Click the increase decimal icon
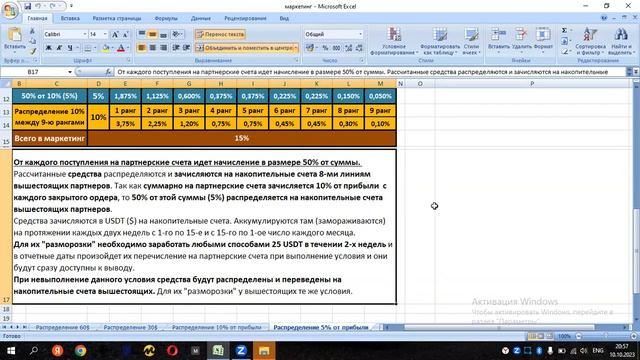The image size is (640, 360). [x=348, y=48]
